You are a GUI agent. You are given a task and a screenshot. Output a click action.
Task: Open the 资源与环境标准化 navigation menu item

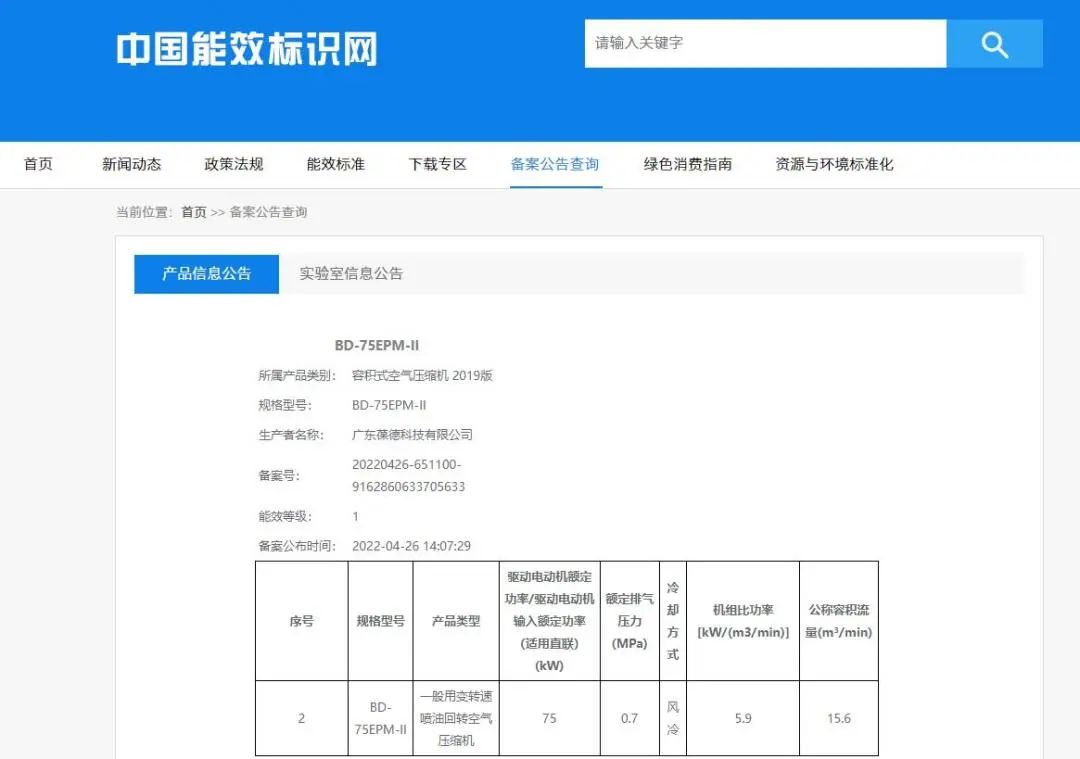pos(833,165)
